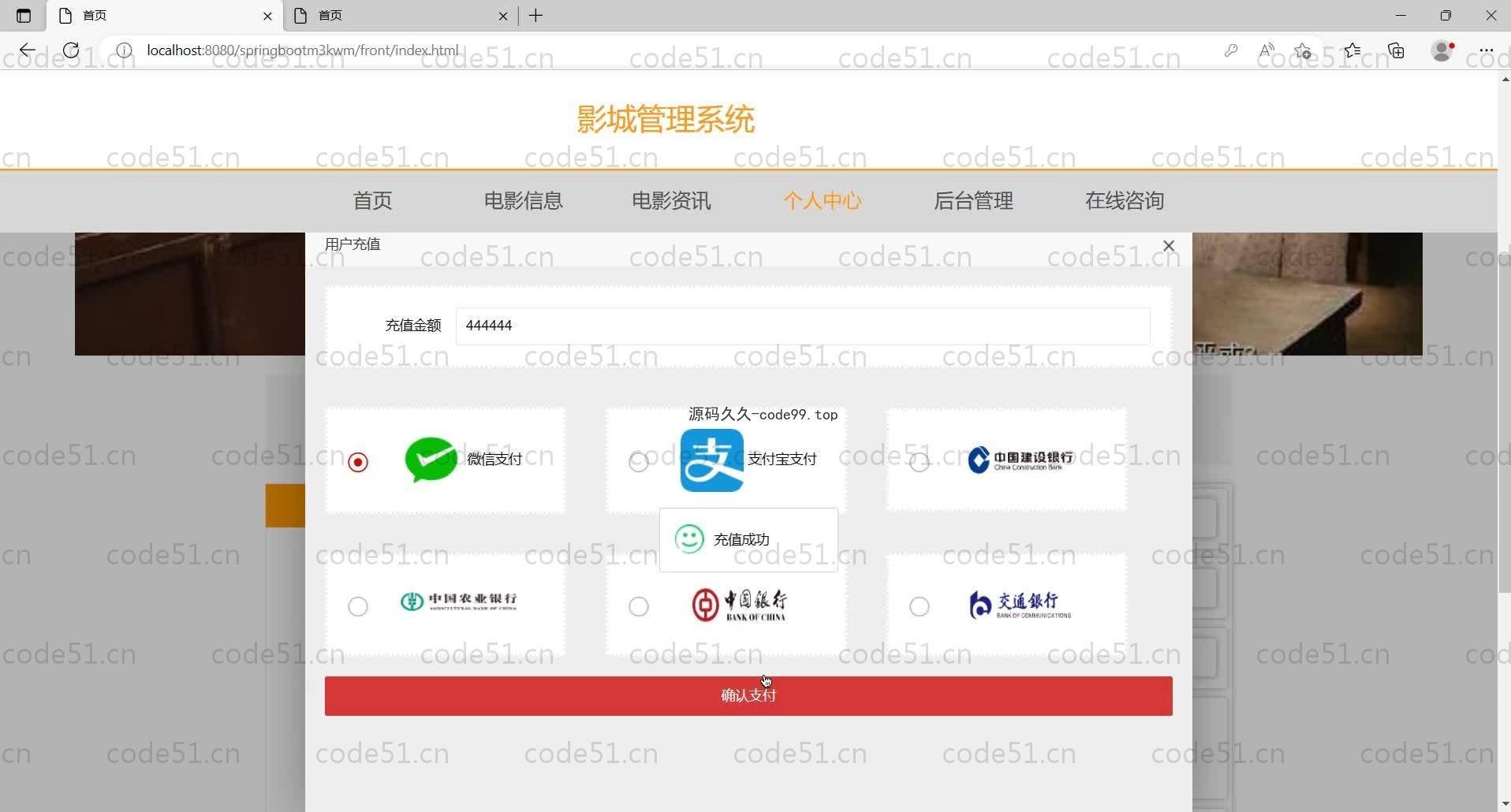Image resolution: width=1511 pixels, height=812 pixels.
Task: Click the Bank of China logo
Action: point(739,605)
